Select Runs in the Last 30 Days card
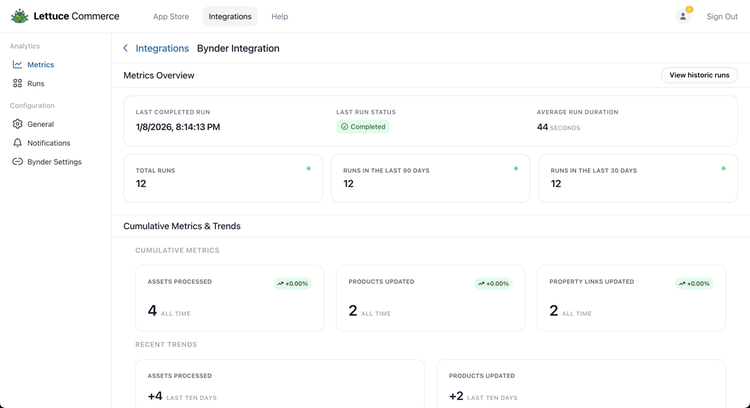Viewport: 750px width, 408px height. pyautogui.click(x=637, y=178)
